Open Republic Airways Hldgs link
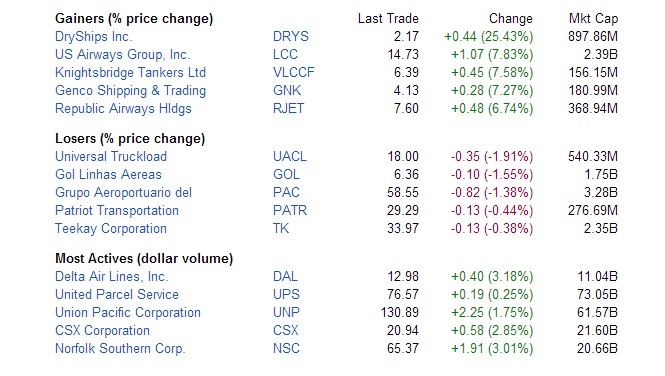665x376 pixels. pyautogui.click(x=123, y=109)
